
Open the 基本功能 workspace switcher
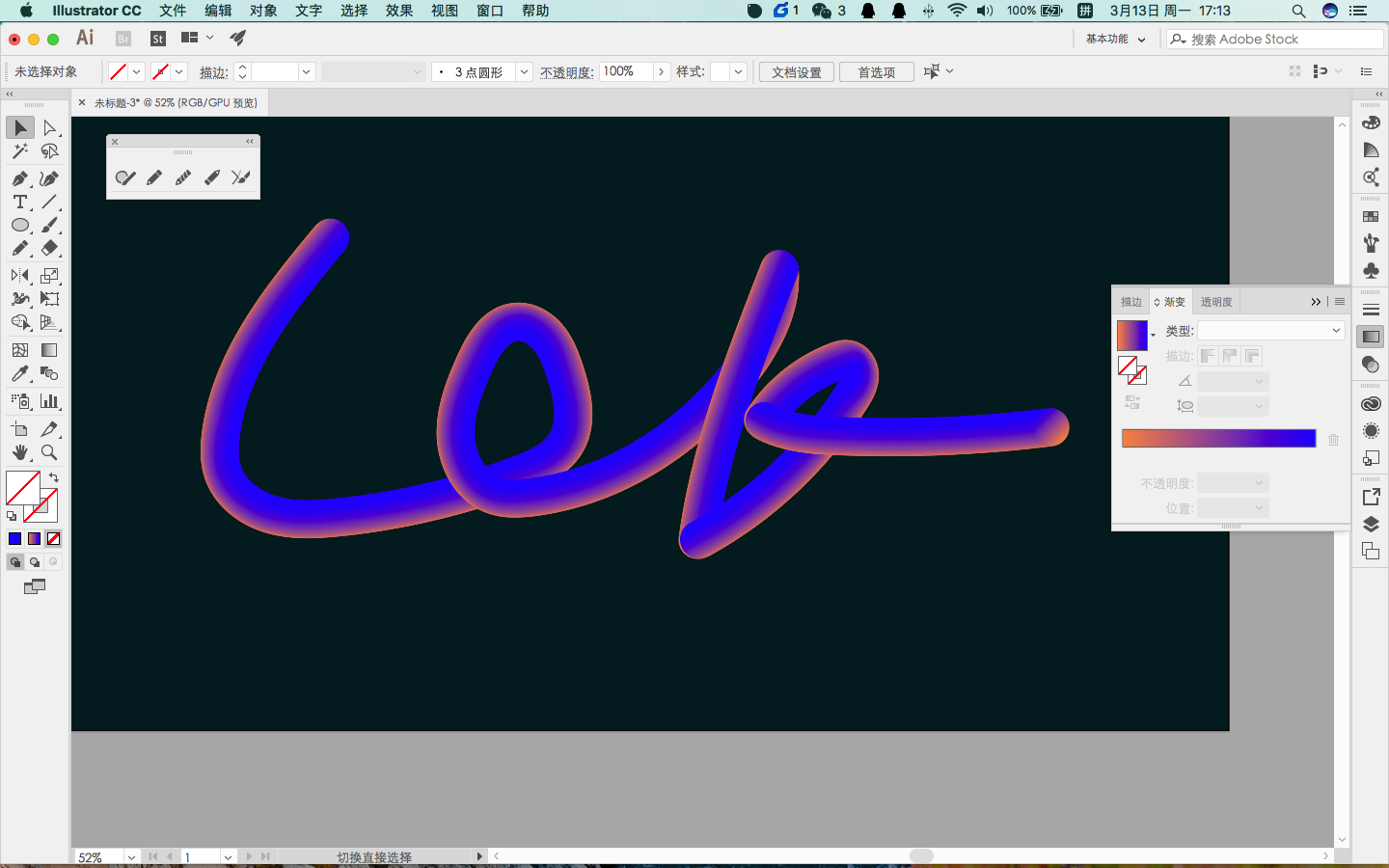(x=1115, y=39)
